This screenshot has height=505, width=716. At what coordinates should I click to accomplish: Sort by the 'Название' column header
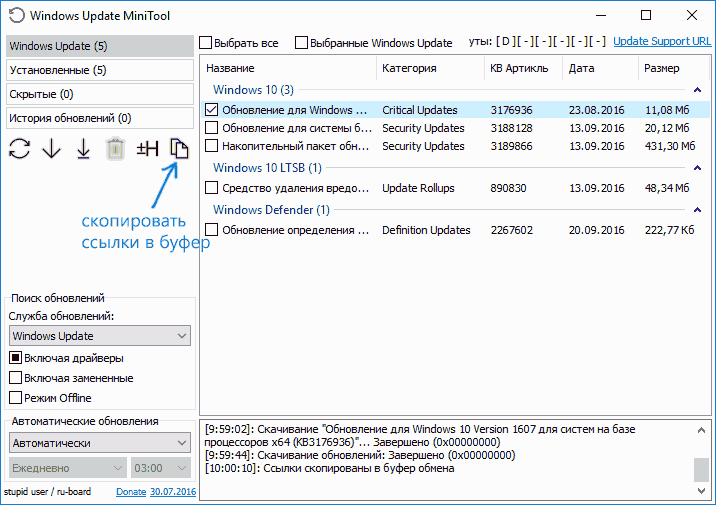289,68
